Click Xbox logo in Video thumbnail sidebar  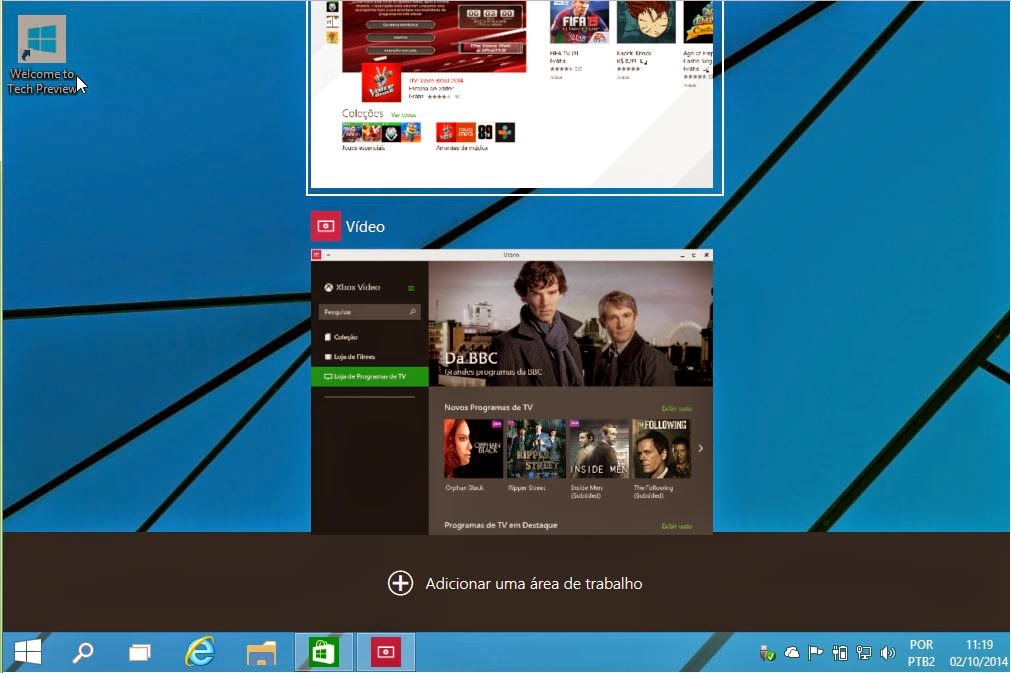tap(328, 288)
